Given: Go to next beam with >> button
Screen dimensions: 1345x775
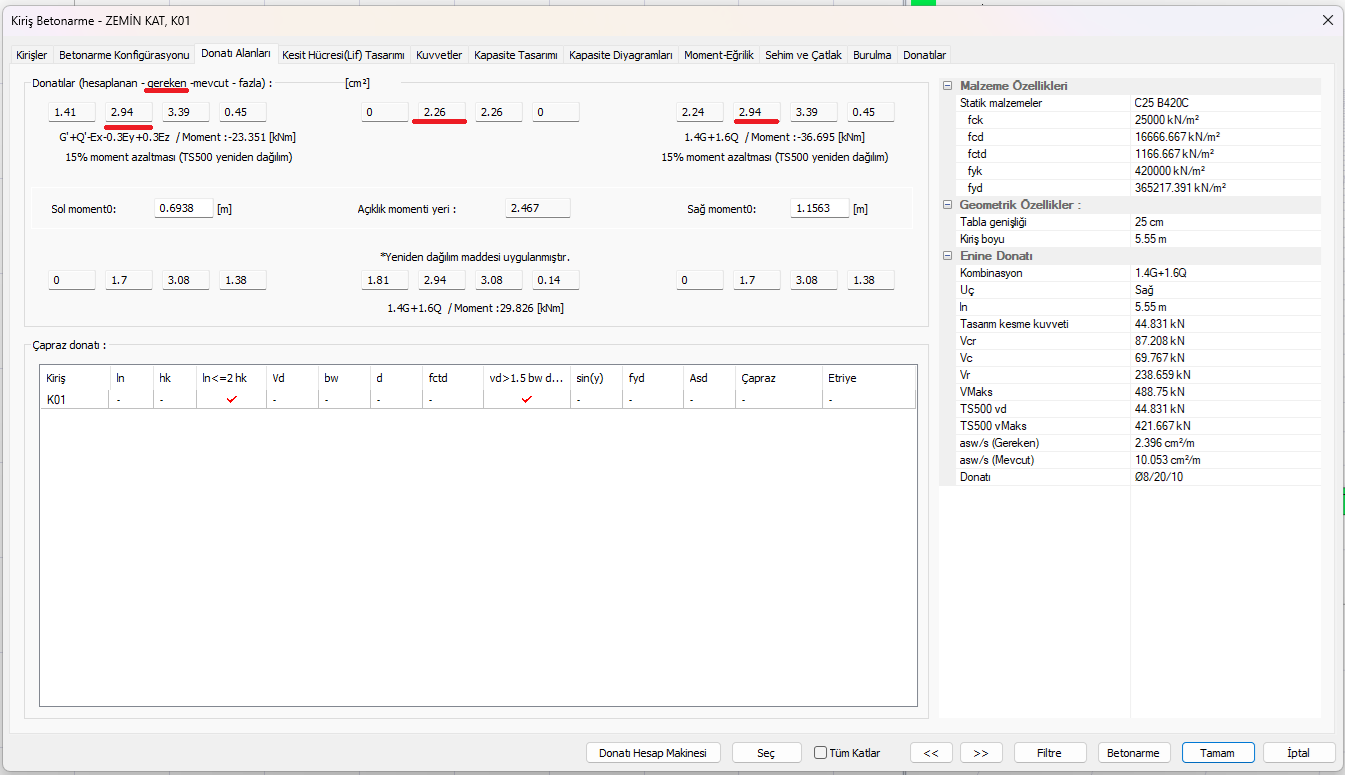Looking at the screenshot, I should pyautogui.click(x=981, y=753).
